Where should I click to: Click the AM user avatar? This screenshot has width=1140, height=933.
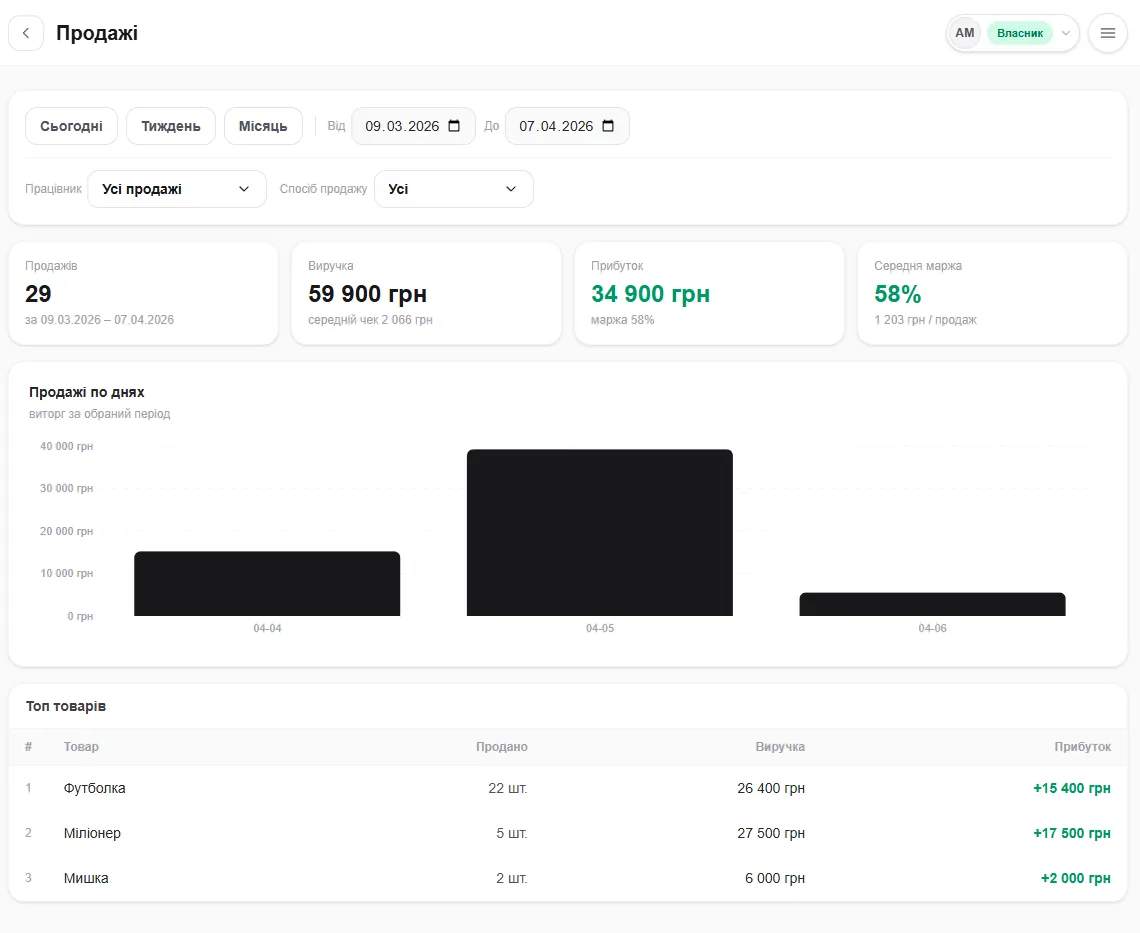(965, 33)
